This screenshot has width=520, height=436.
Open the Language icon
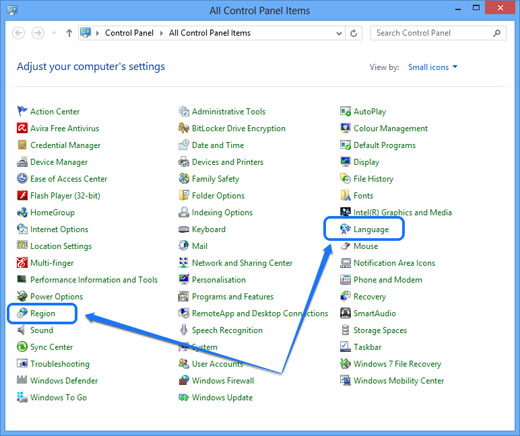pyautogui.click(x=345, y=229)
